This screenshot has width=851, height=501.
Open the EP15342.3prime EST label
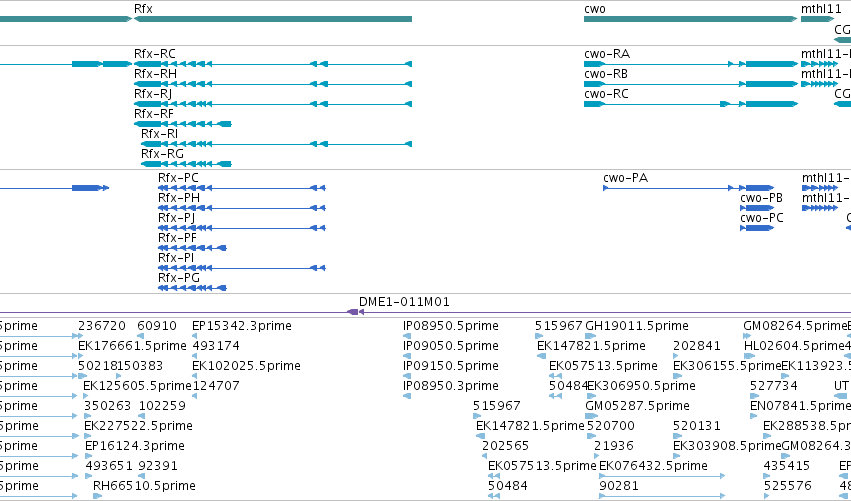pos(242,326)
